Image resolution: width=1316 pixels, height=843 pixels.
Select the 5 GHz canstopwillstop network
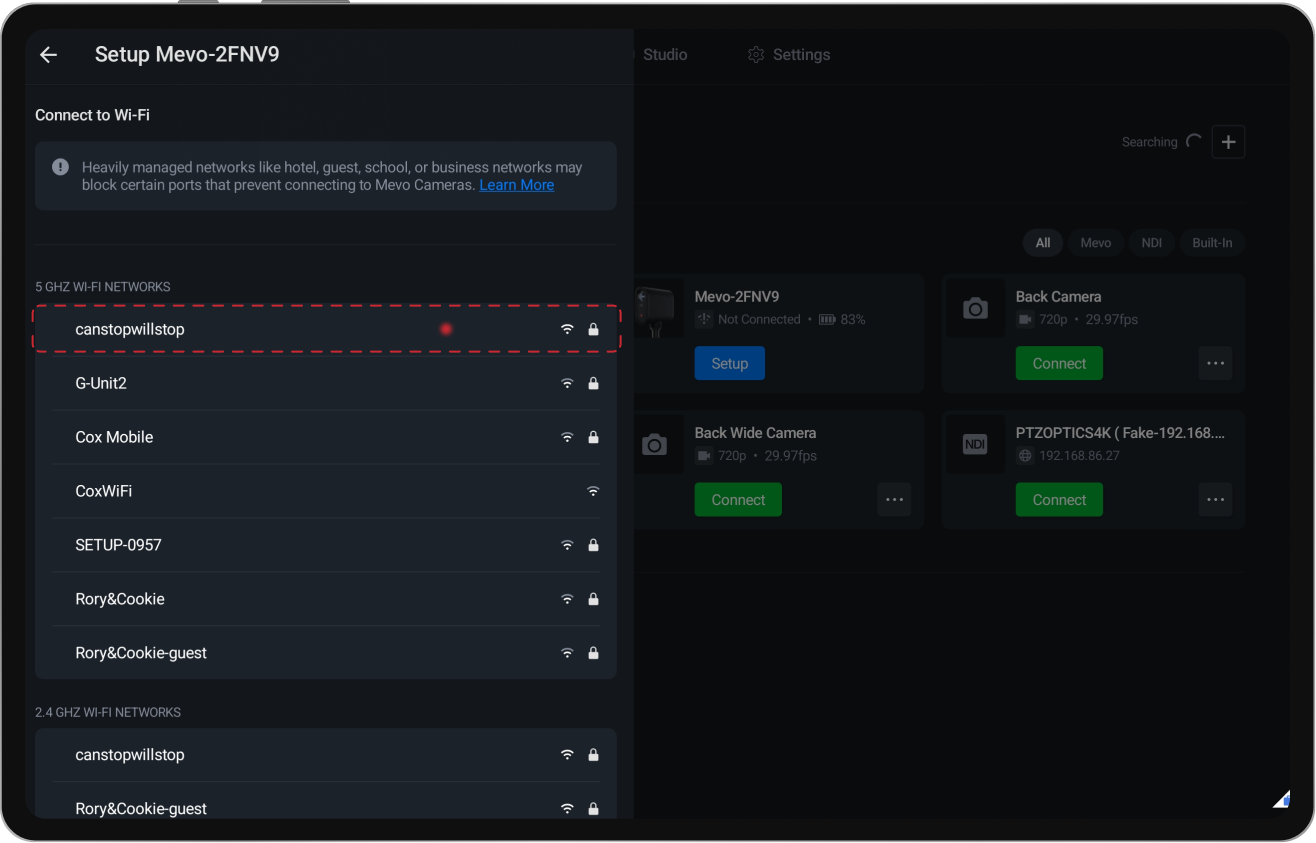pos(326,329)
